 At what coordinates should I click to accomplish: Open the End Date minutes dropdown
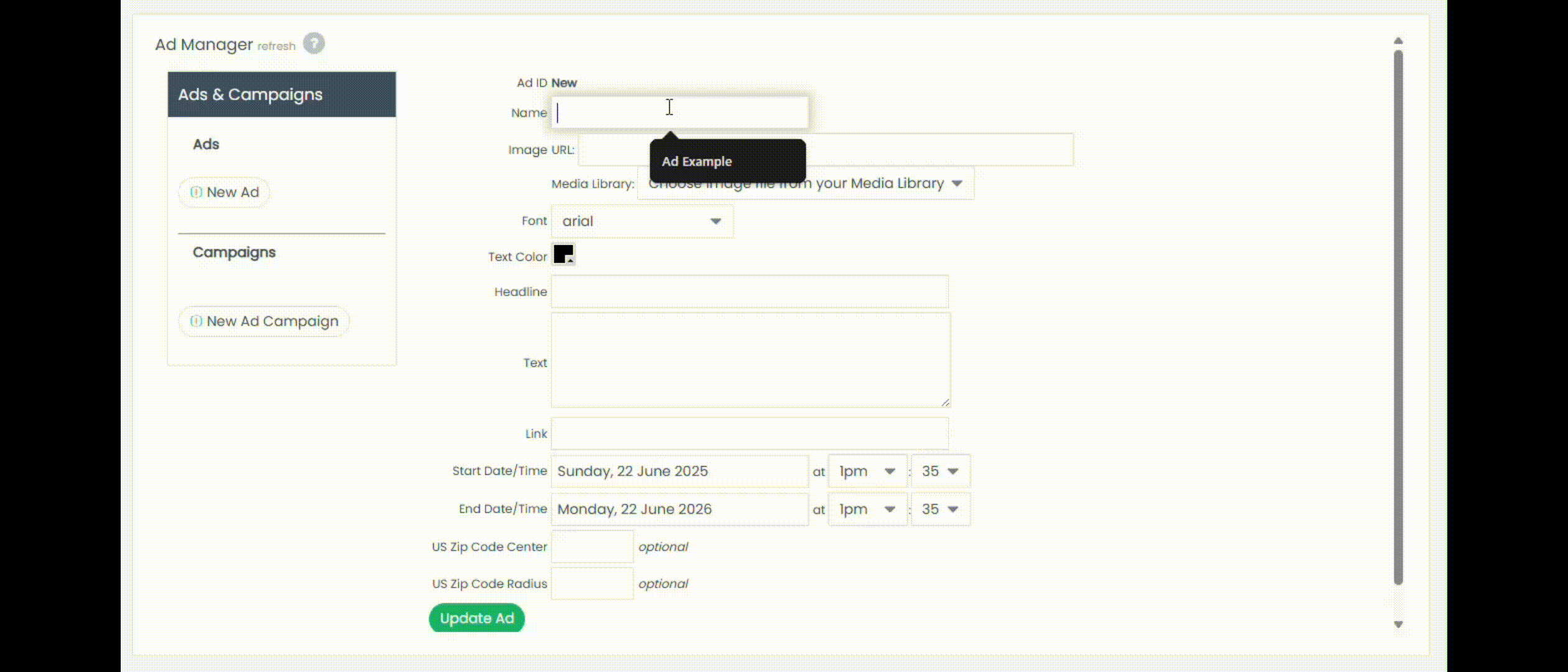(x=940, y=510)
